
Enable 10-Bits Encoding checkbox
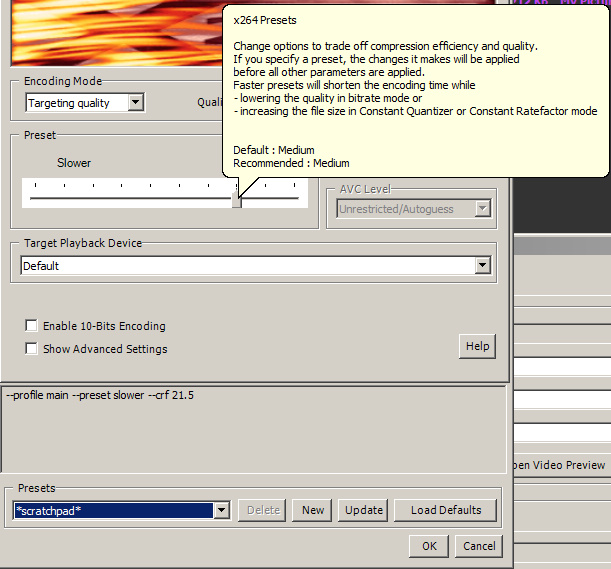tap(31, 325)
